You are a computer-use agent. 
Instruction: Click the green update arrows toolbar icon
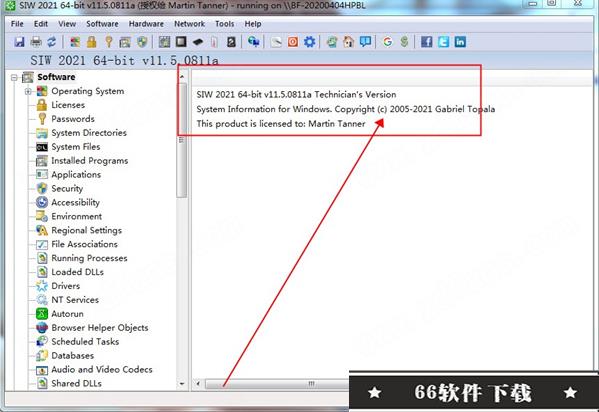332,42
